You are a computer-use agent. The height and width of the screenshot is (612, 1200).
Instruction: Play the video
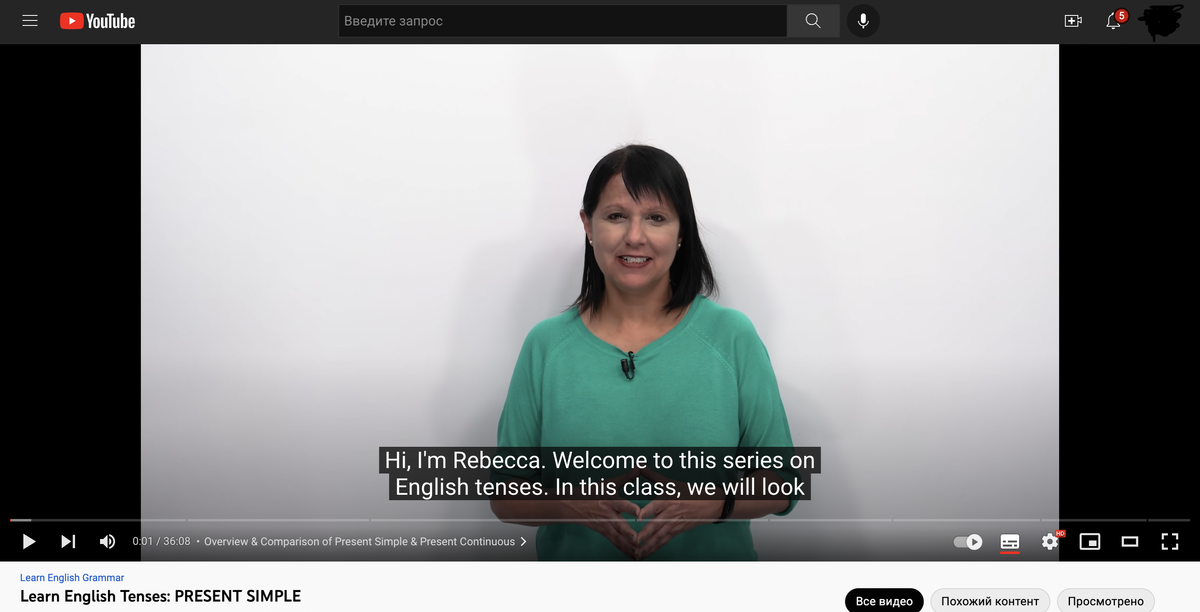29,541
